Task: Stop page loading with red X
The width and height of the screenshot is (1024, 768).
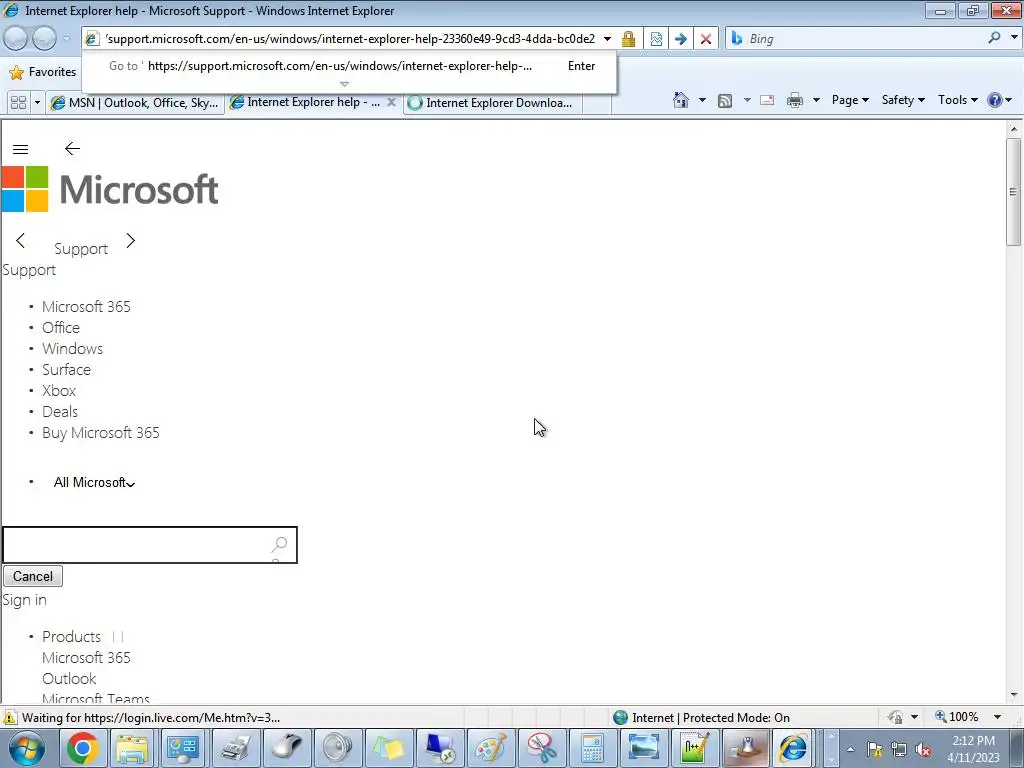Action: point(706,39)
